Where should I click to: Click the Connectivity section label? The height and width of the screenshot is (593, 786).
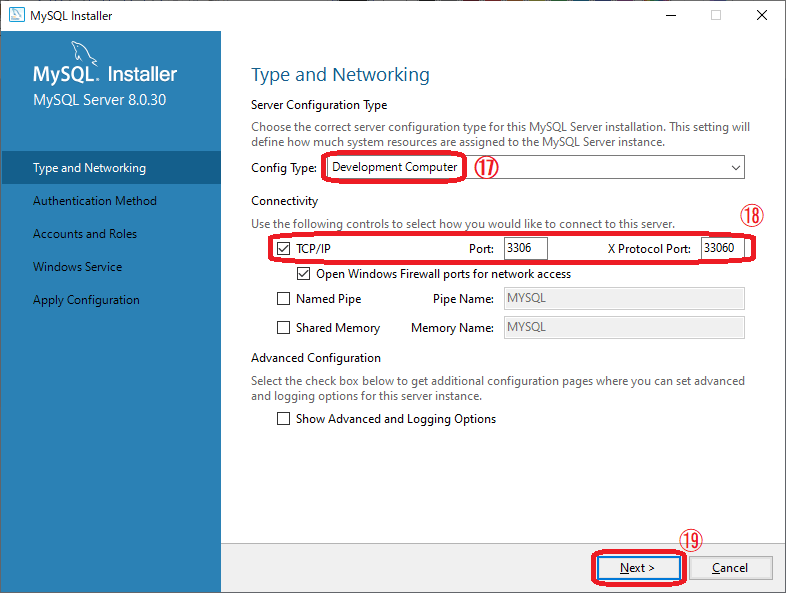(x=285, y=201)
